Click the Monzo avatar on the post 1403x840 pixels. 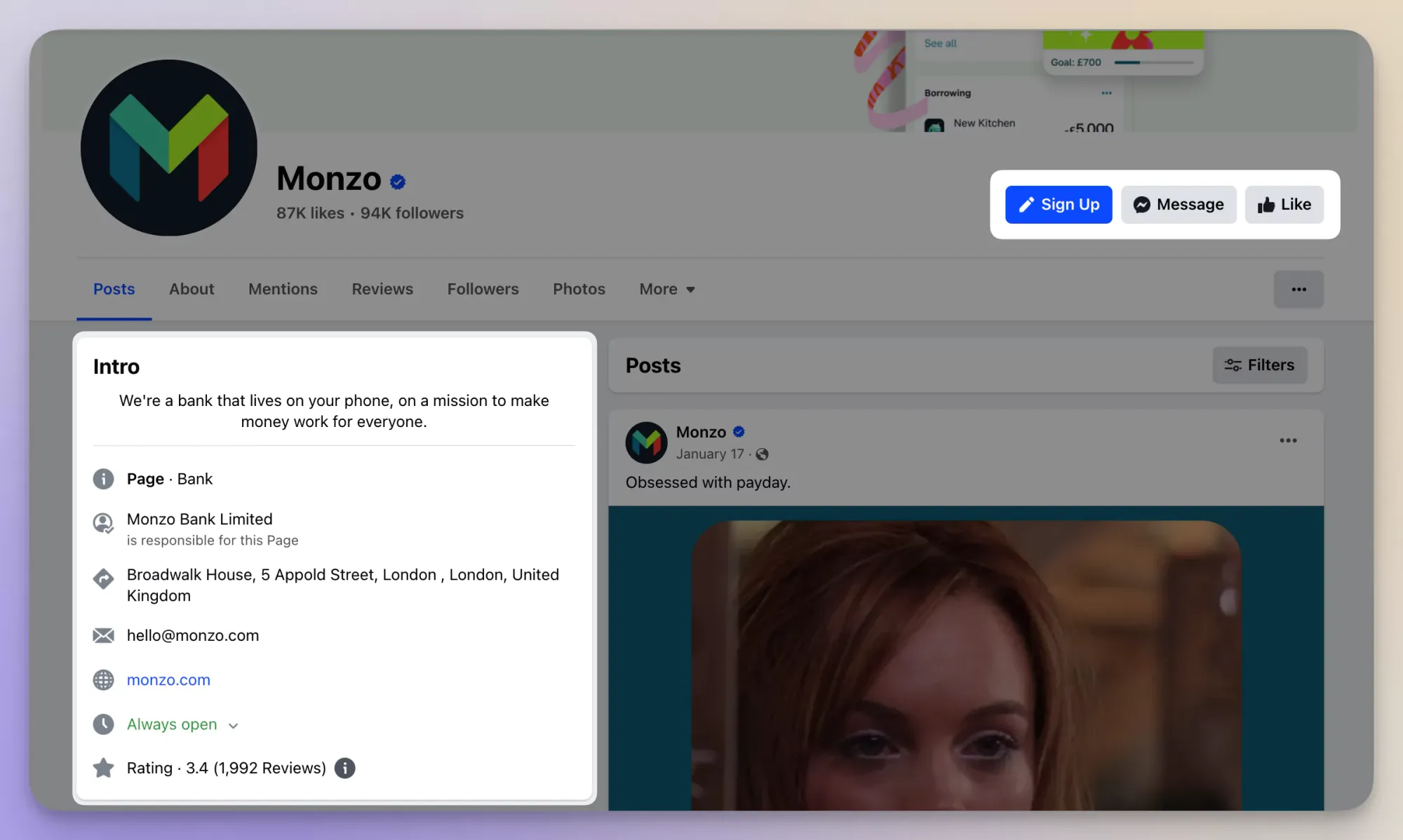(x=646, y=442)
